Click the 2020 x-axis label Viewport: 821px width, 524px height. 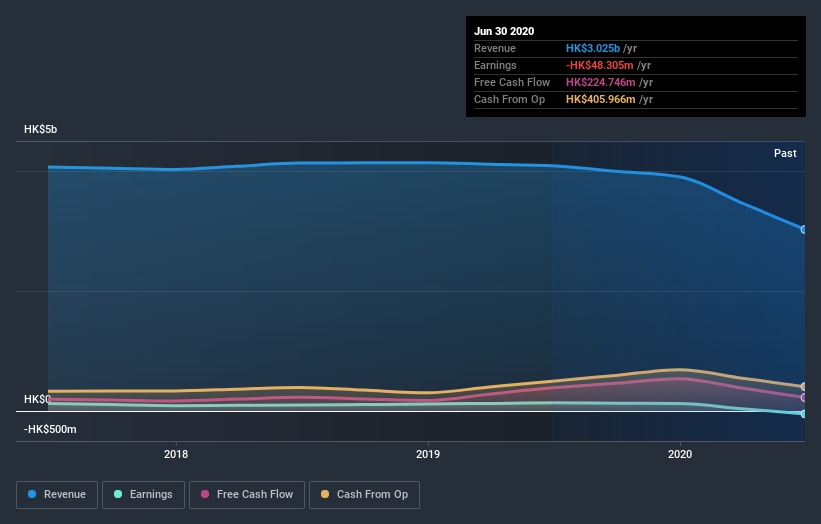coord(680,454)
